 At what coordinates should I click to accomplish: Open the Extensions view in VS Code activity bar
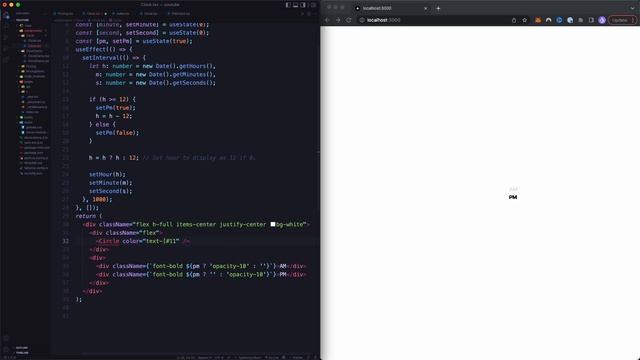[6, 60]
